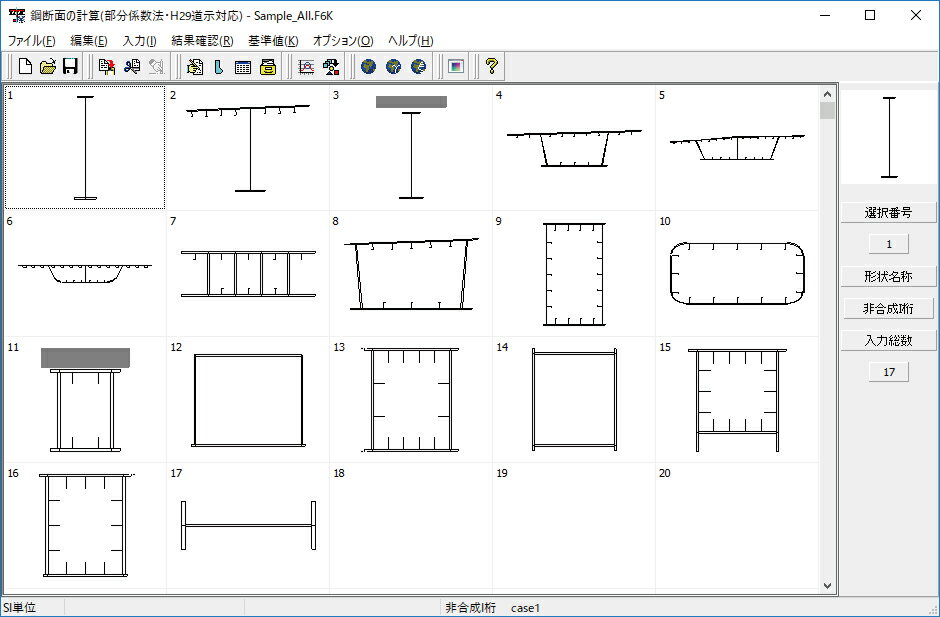Screen dimensions: 940x617
Task: Create a new file with the blank page icon
Action: [x=25, y=66]
